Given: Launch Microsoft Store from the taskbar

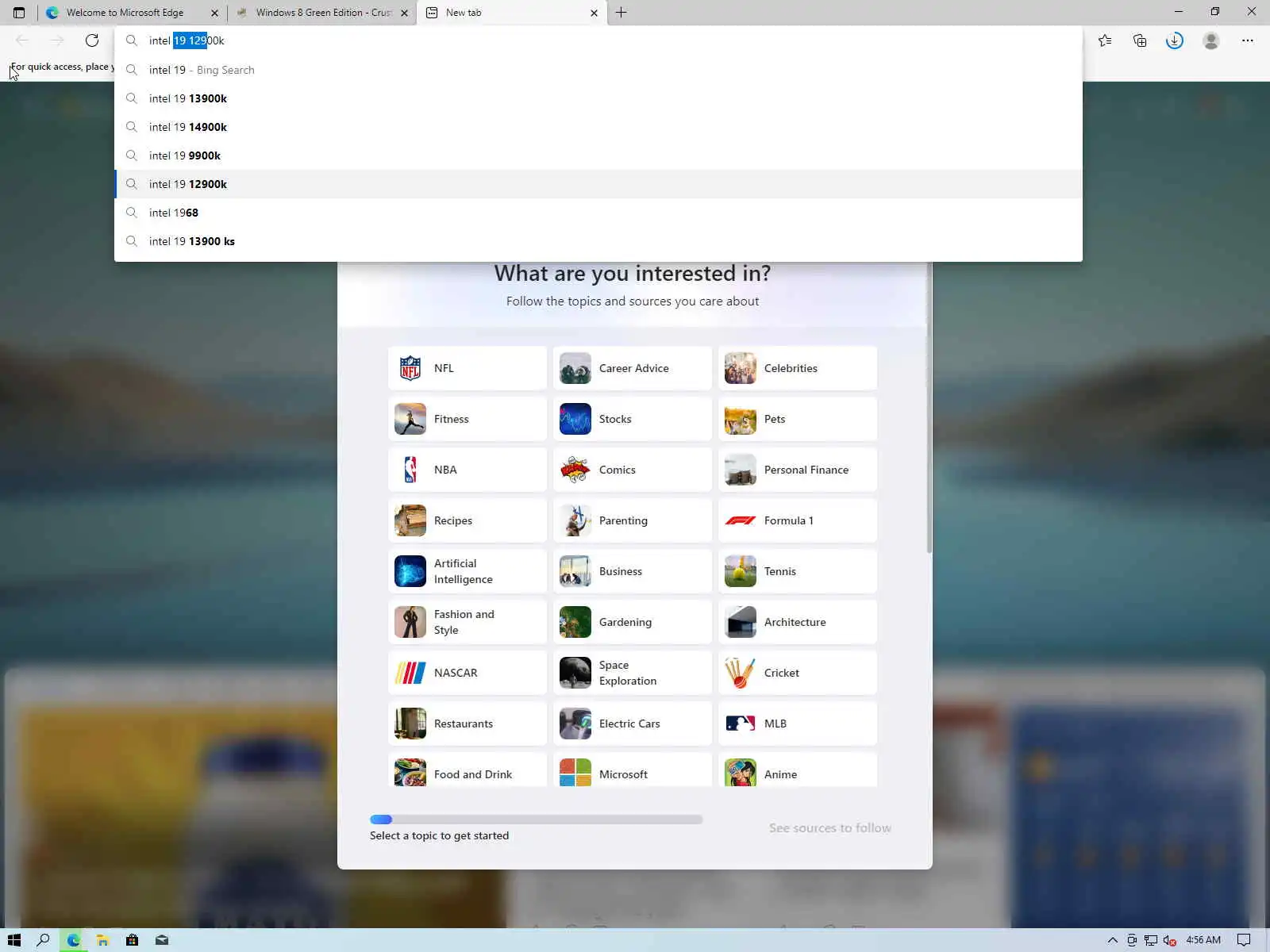Looking at the screenshot, I should click(132, 940).
